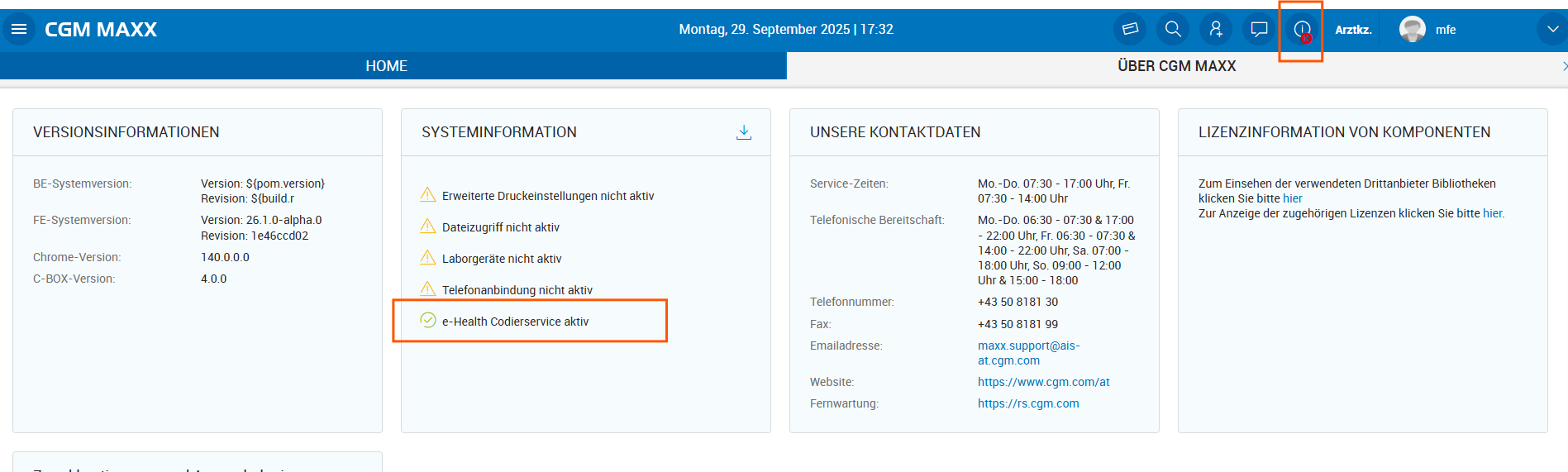Image resolution: width=1568 pixels, height=472 pixels.
Task: Open the https://rs.cgm.com Fernwartung link
Action: (1028, 403)
